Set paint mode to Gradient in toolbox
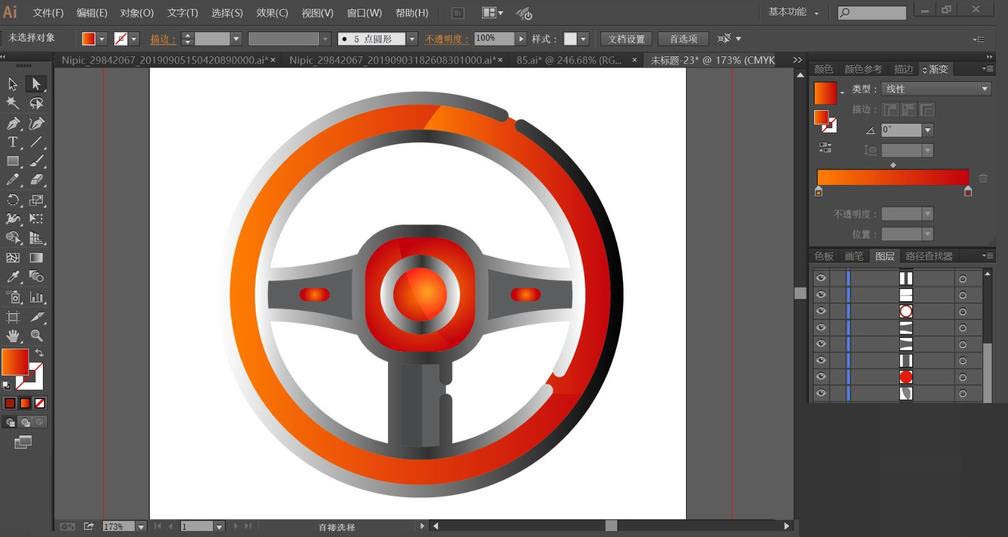 coord(25,403)
